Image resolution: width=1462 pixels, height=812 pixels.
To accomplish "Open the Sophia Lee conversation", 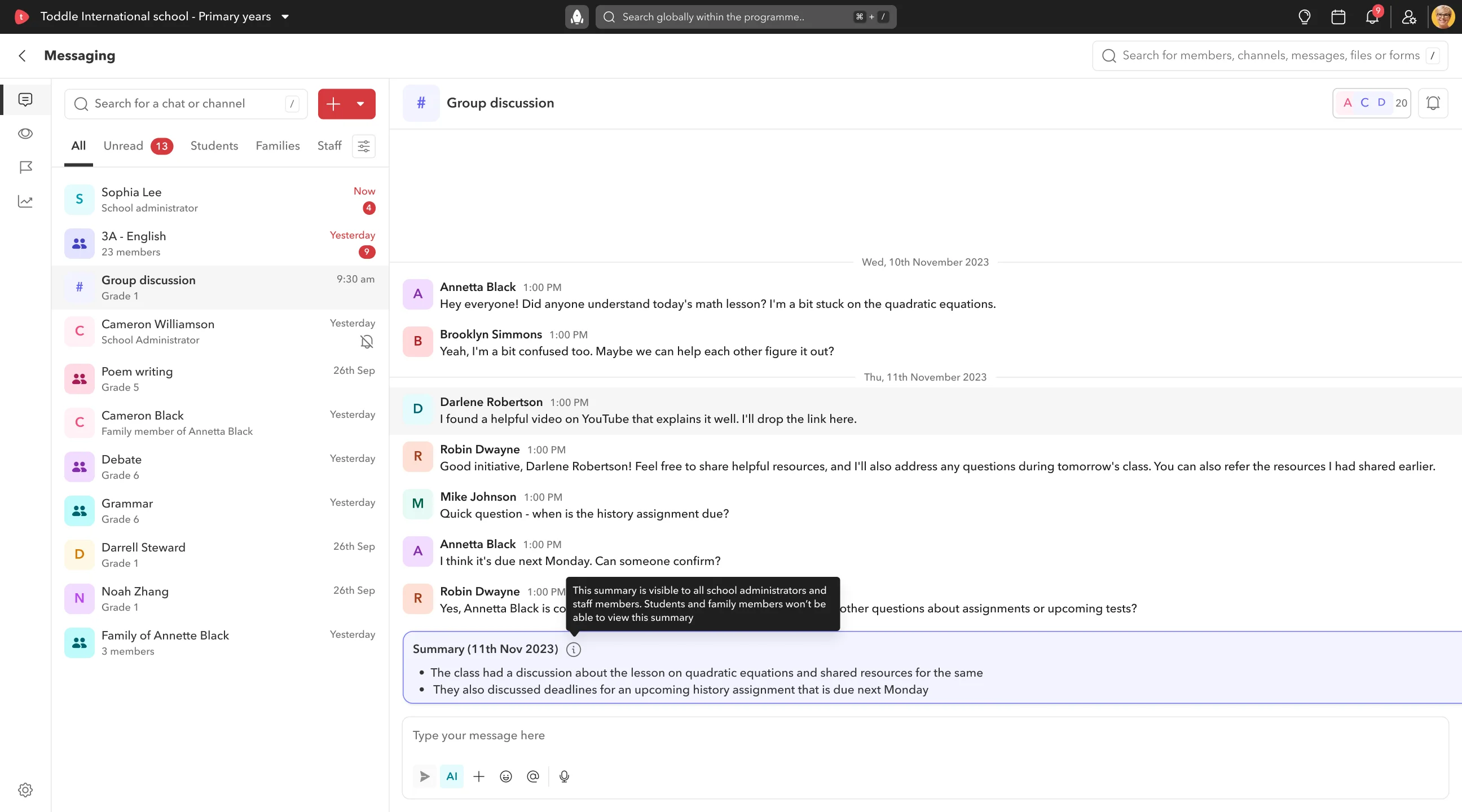I will [x=219, y=200].
